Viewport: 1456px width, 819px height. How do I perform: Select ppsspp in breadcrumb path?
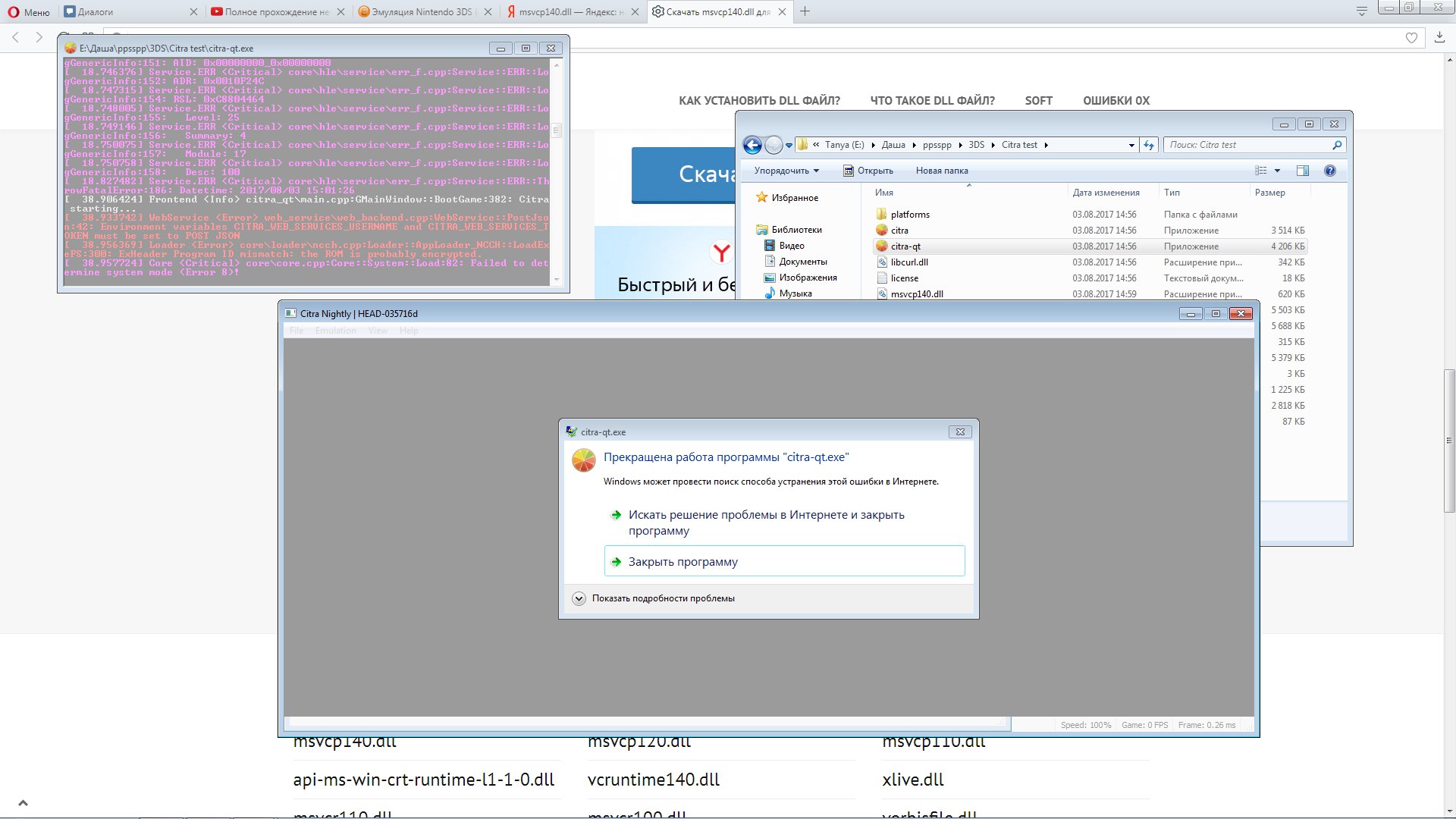(x=937, y=145)
